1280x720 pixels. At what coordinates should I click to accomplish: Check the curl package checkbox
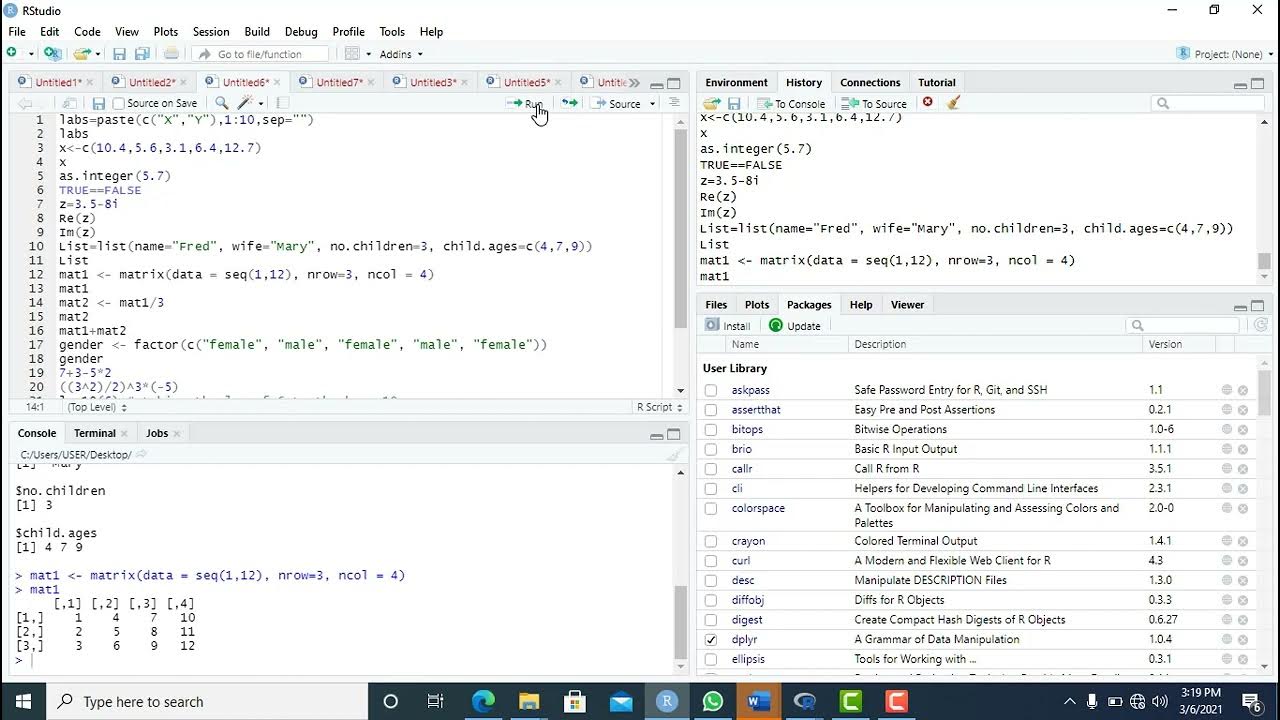pyautogui.click(x=711, y=561)
